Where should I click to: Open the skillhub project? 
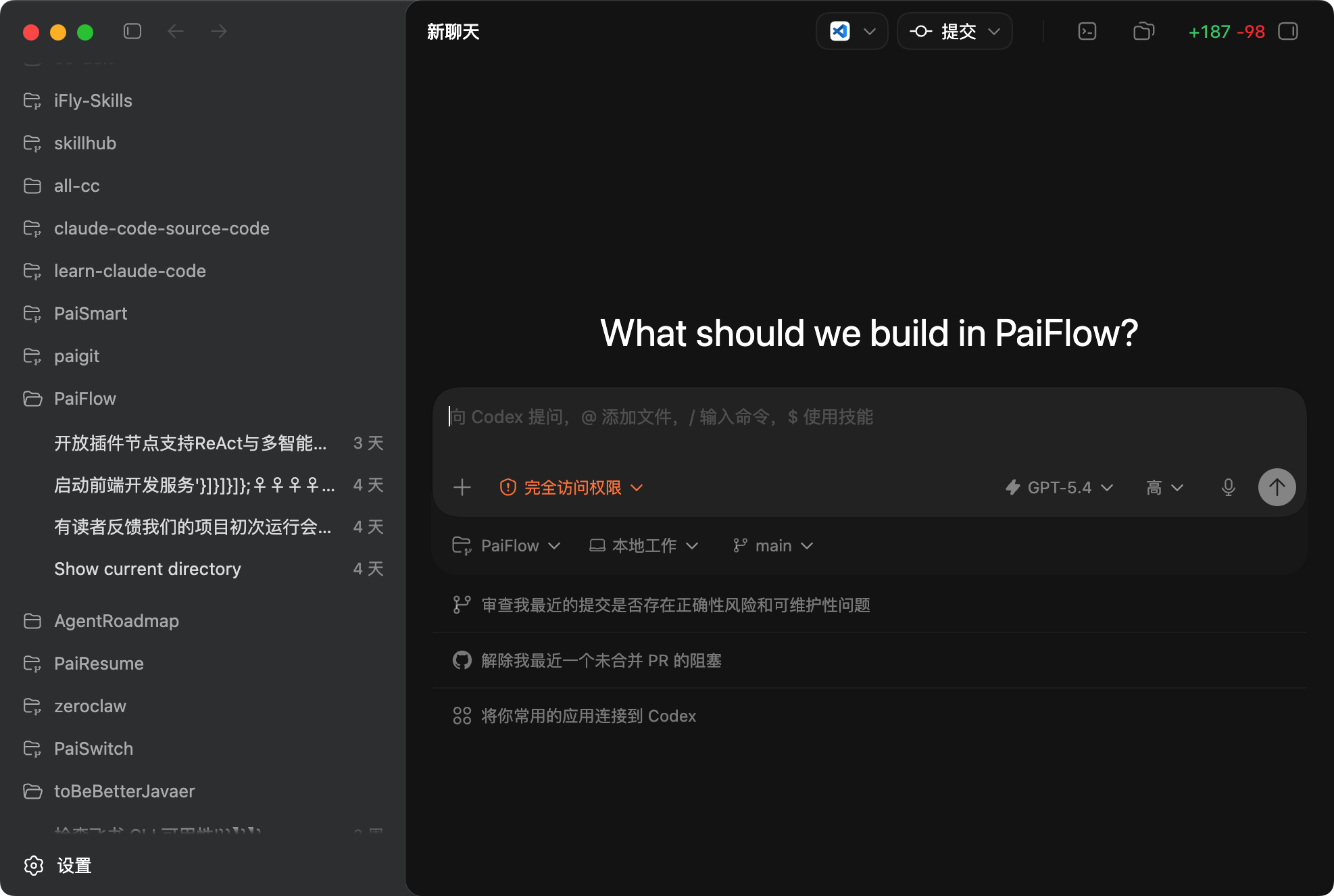click(x=203, y=143)
